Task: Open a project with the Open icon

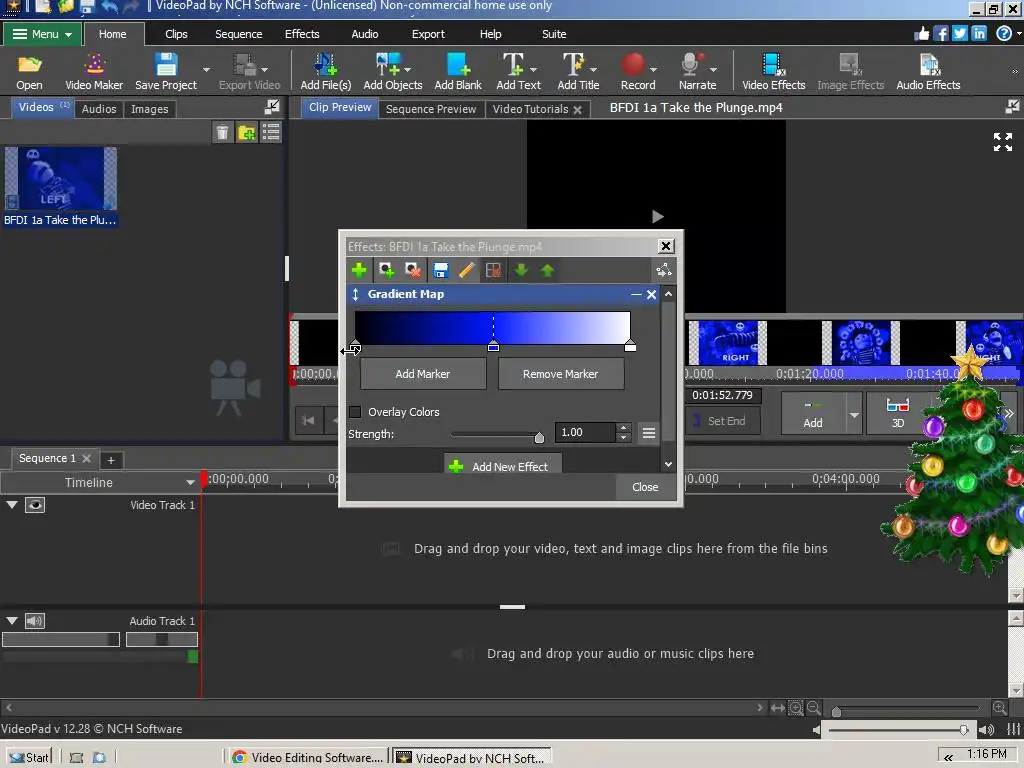Action: pyautogui.click(x=29, y=71)
